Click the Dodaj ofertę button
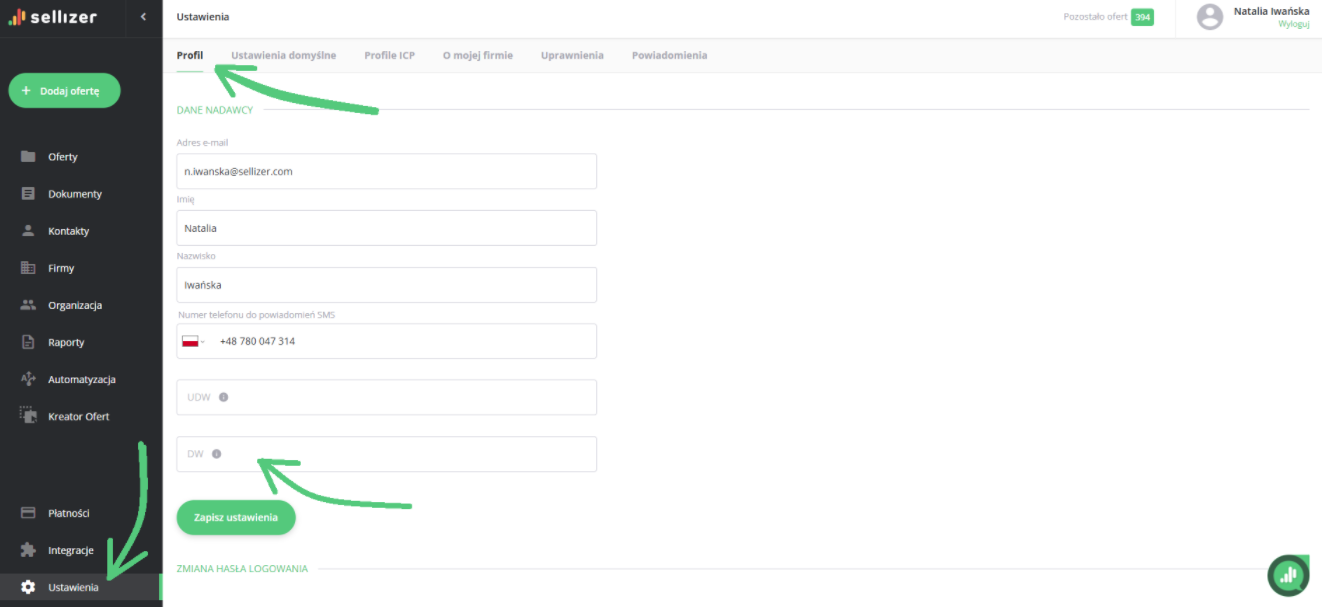 [x=64, y=91]
